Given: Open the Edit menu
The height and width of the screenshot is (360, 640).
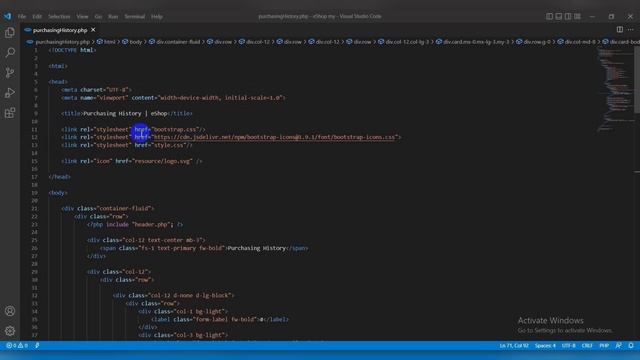Looking at the screenshot, I should [37, 16].
